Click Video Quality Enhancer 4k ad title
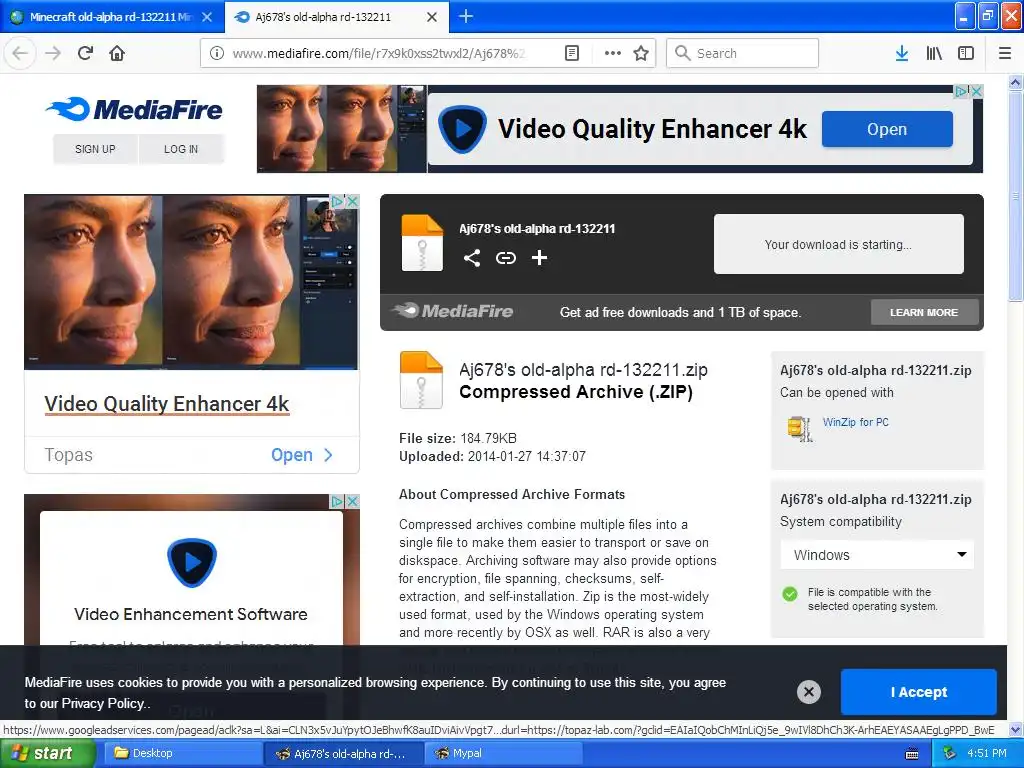The width and height of the screenshot is (1024, 768). click(167, 404)
